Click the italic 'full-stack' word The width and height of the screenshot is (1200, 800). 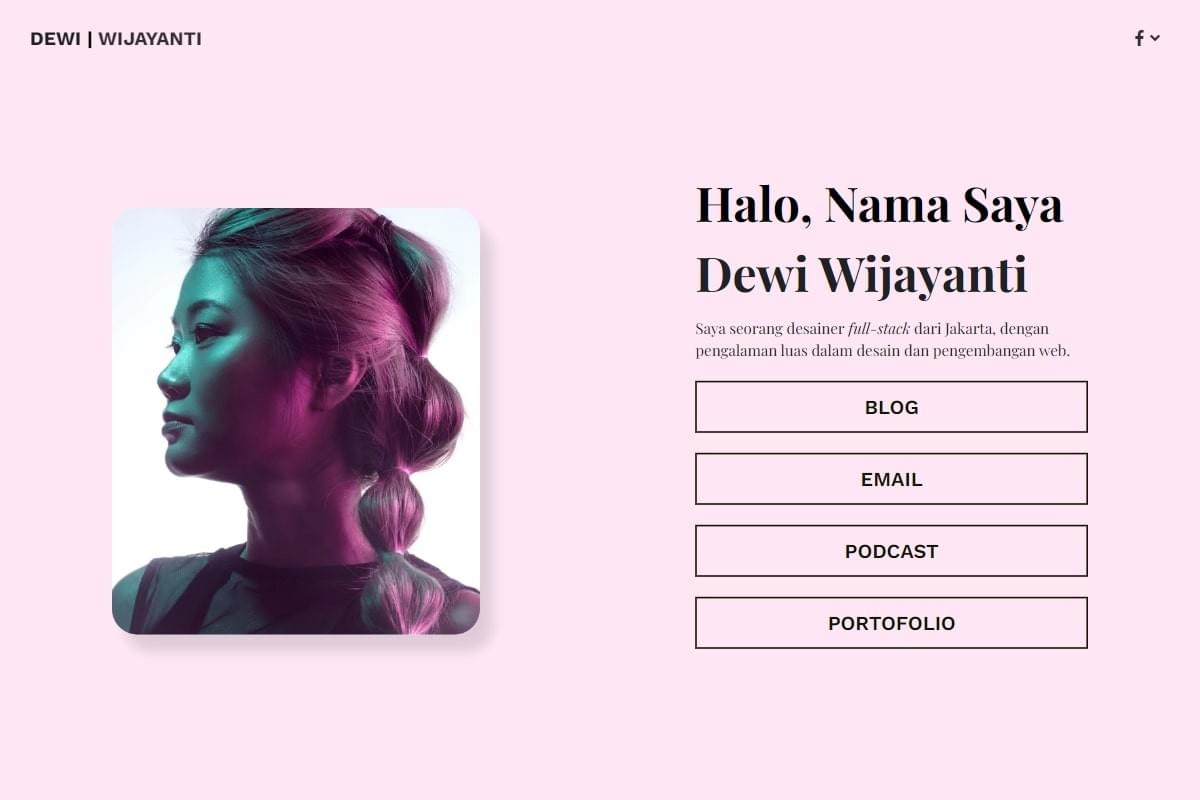coord(879,328)
